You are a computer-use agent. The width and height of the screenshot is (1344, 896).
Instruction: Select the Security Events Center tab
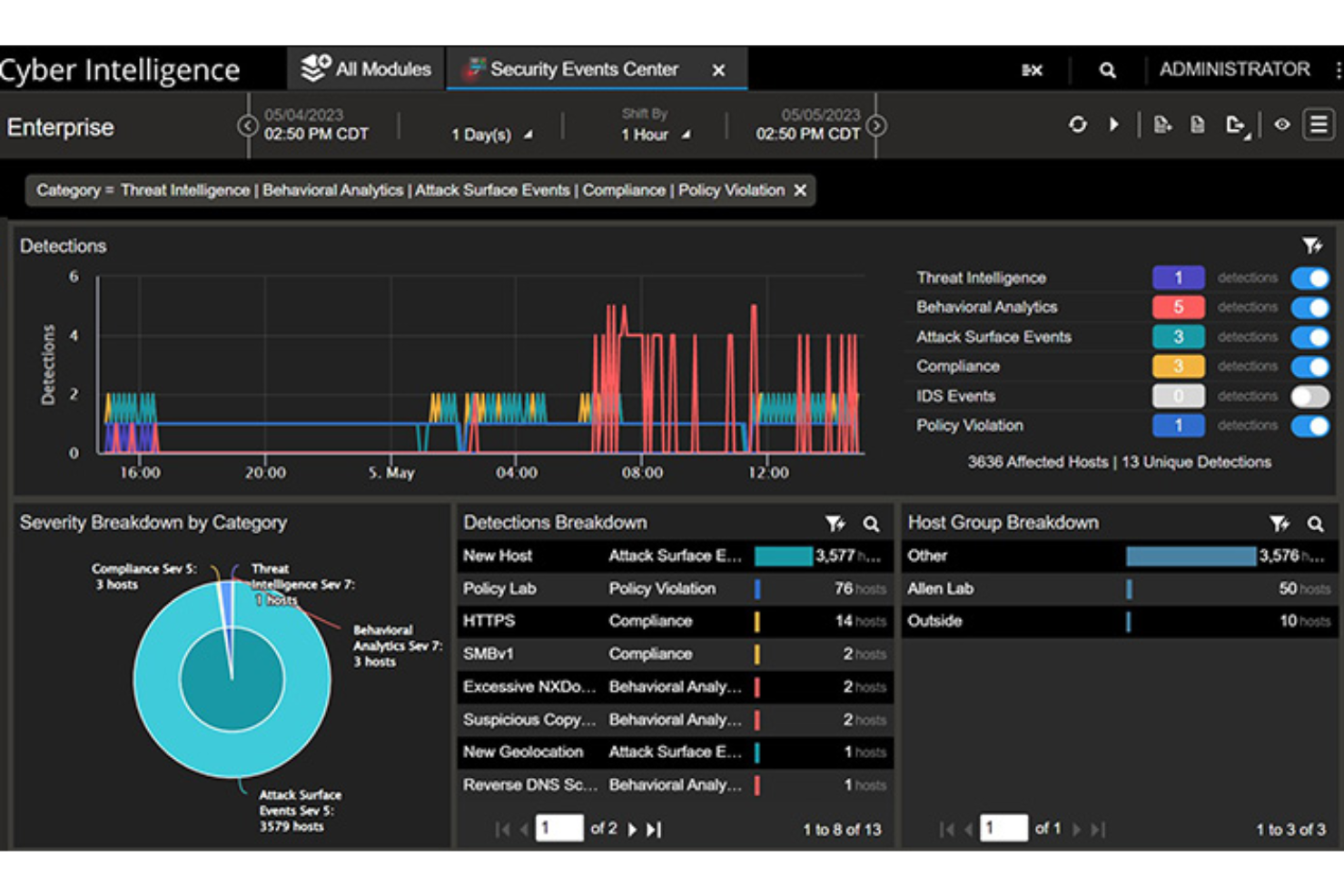pyautogui.click(x=584, y=69)
